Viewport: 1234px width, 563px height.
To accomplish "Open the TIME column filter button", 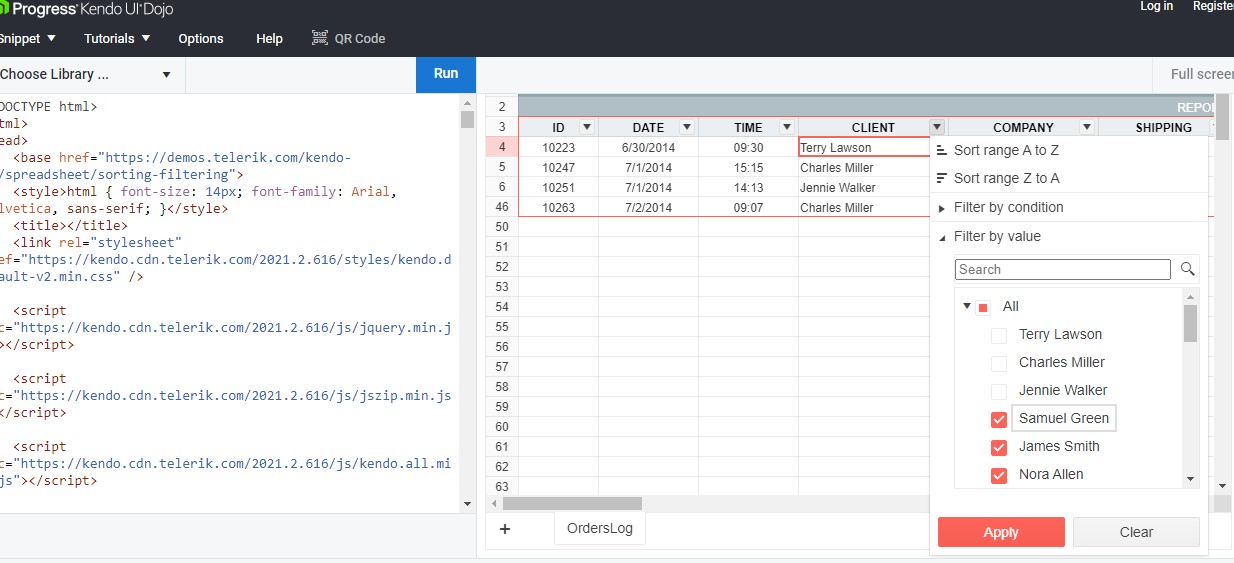I will tap(786, 127).
